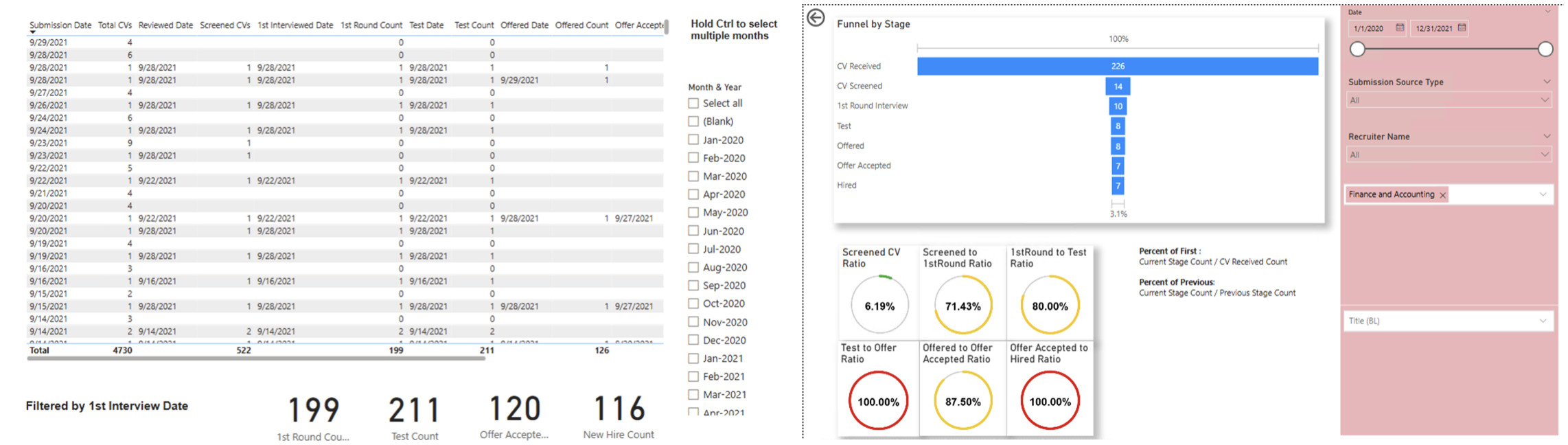Expand the Title (BL) dropdown
1568x445 pixels.
(1449, 321)
